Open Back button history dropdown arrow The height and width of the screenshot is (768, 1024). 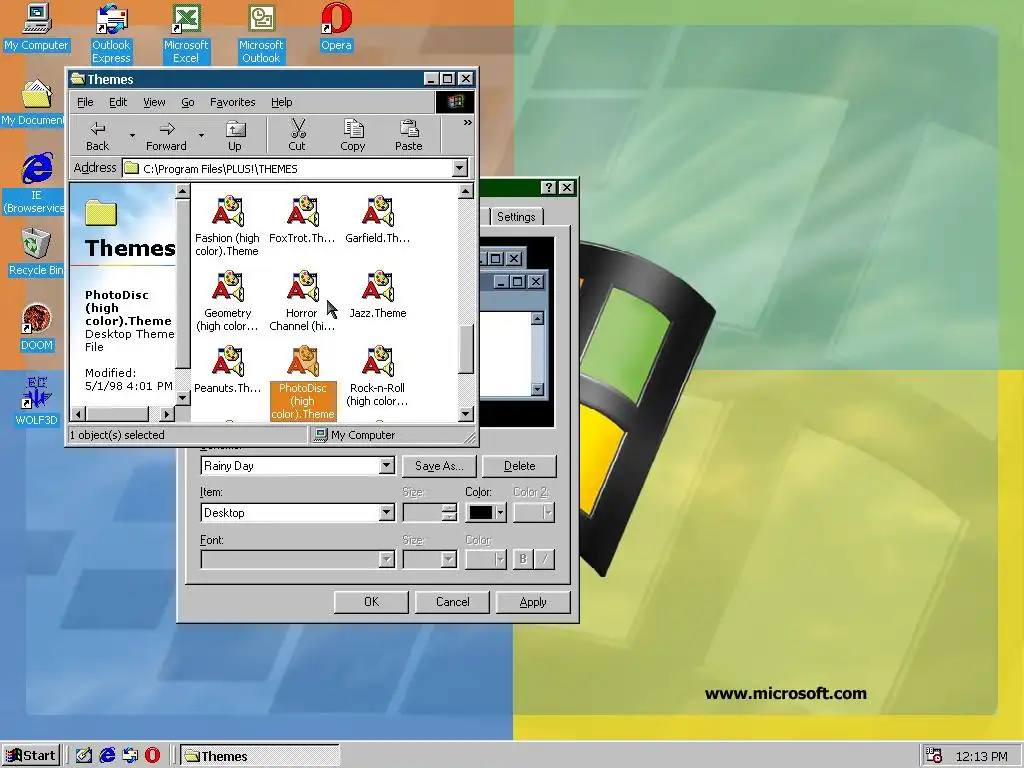(132, 136)
